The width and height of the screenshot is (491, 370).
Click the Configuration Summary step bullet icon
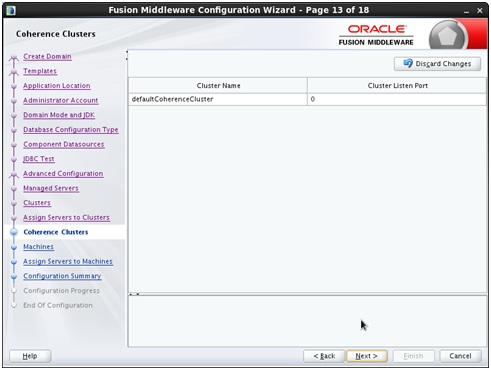tap(14, 276)
